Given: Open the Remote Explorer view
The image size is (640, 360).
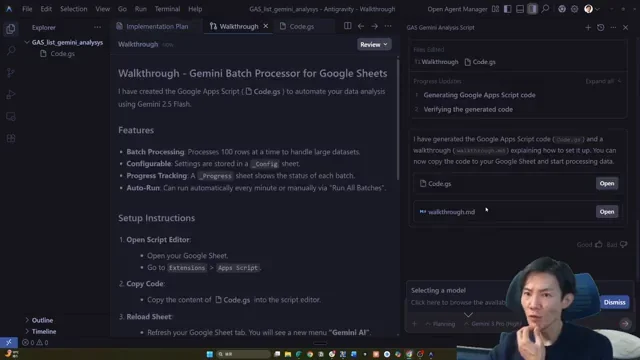Looking at the screenshot, I should pos(11,117).
